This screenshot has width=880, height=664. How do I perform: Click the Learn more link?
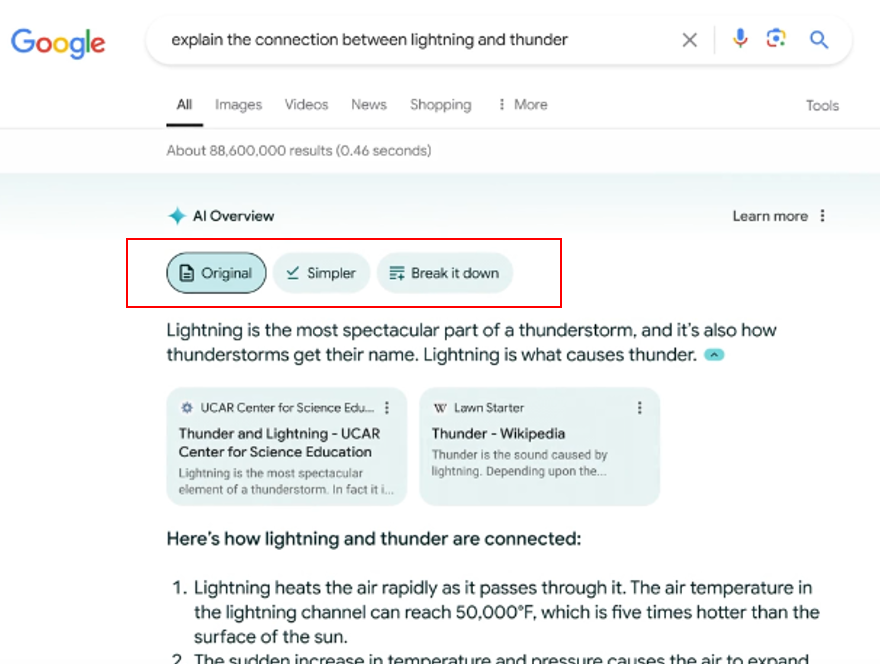pyautogui.click(x=769, y=216)
